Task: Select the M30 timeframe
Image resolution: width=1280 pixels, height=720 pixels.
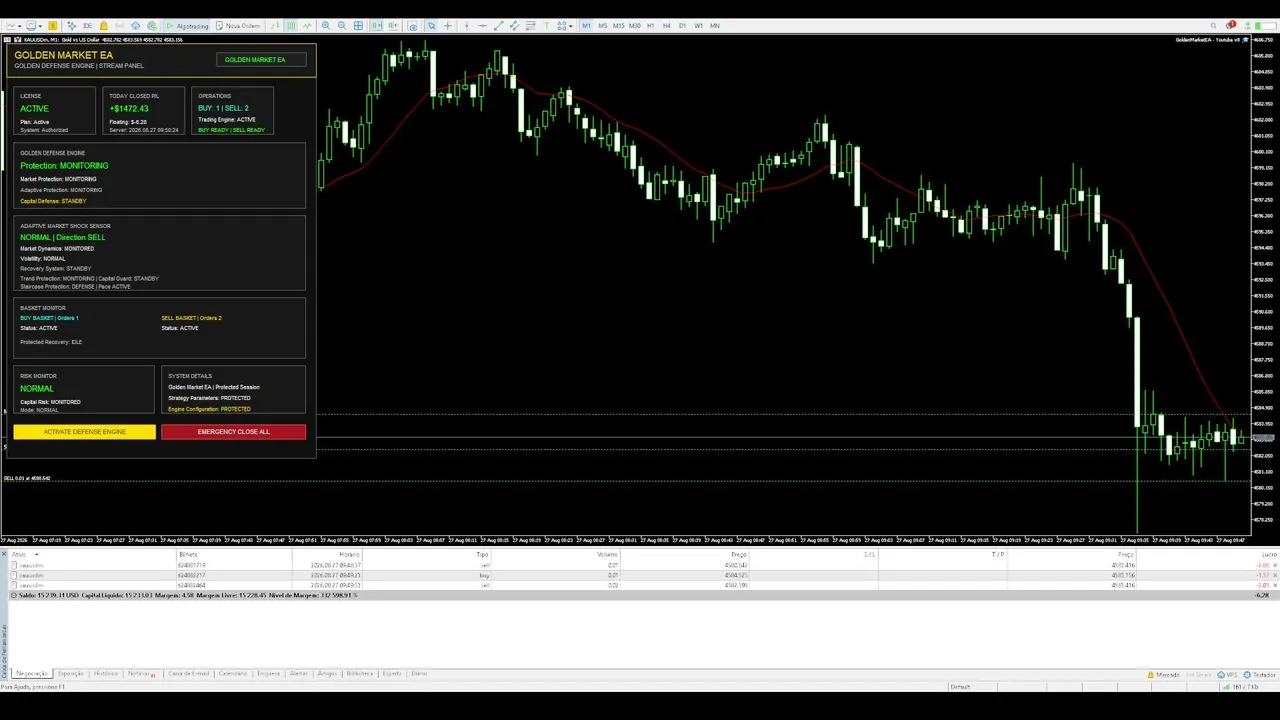Action: point(634,26)
